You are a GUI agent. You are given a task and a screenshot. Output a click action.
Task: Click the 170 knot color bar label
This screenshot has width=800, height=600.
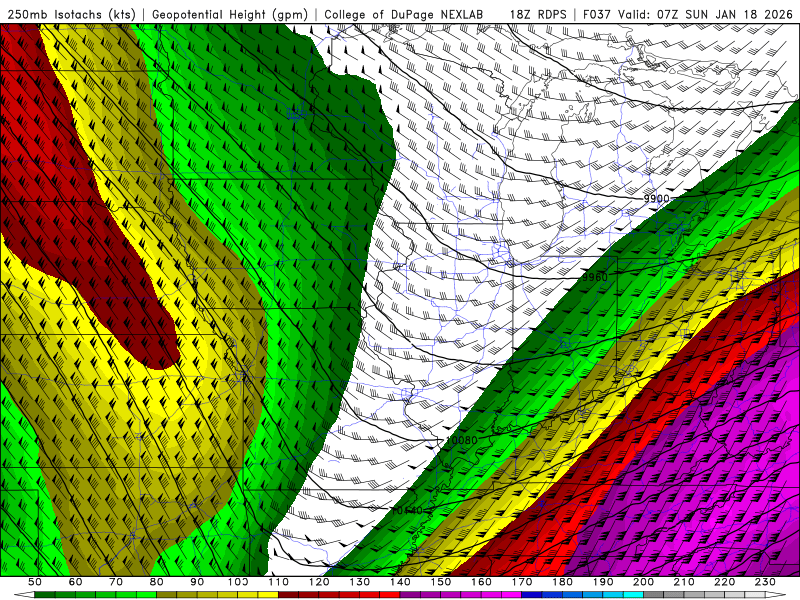pos(522,582)
